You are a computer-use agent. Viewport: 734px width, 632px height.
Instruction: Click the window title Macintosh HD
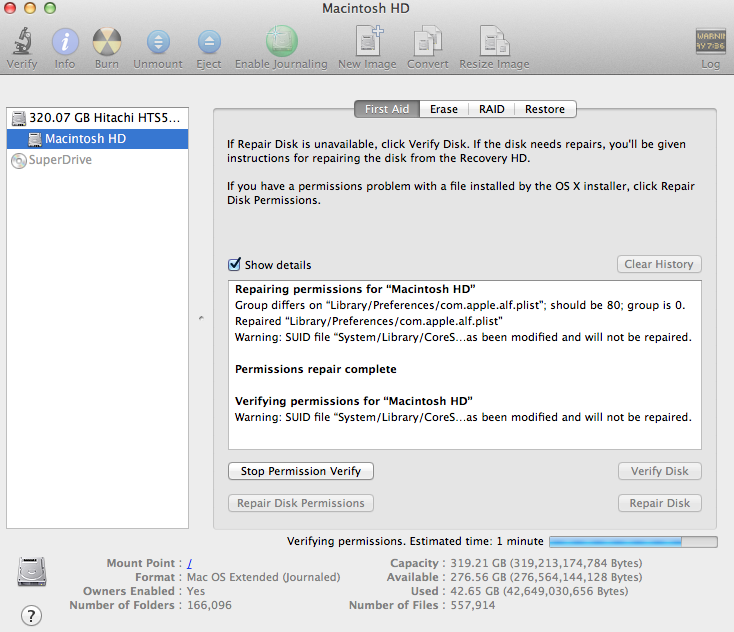(x=366, y=8)
